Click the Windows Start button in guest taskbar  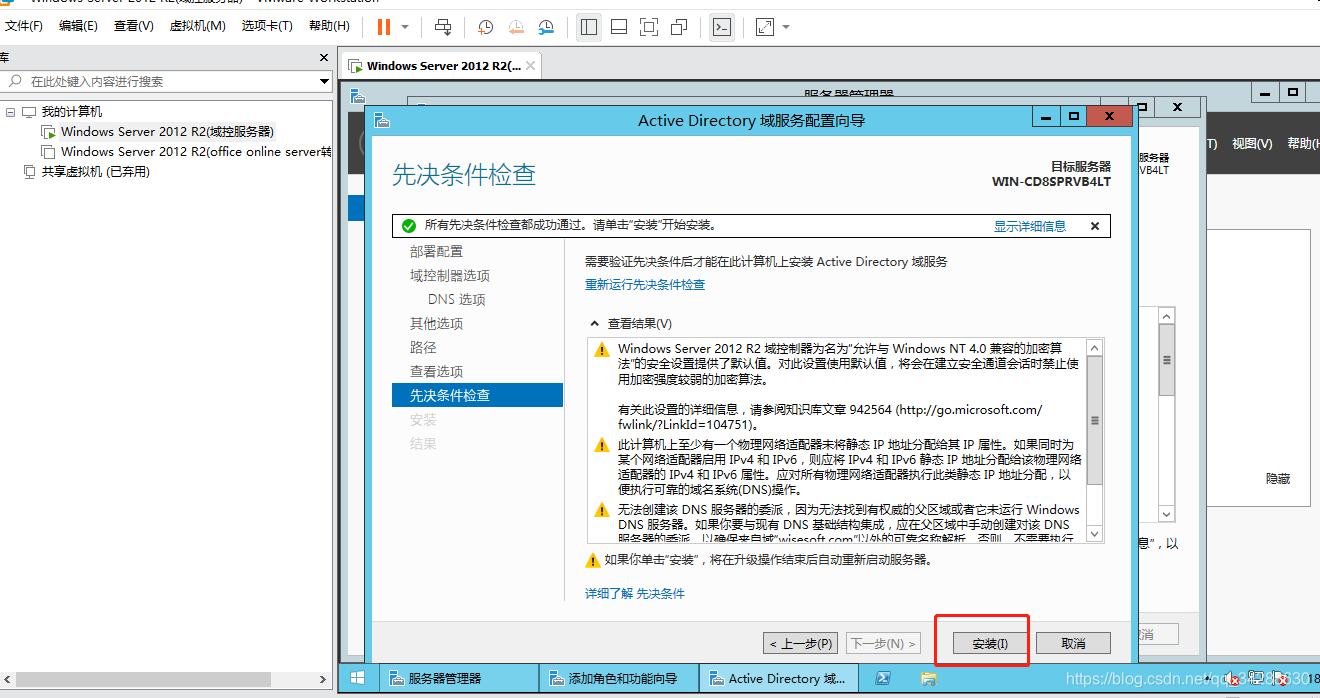tap(357, 678)
